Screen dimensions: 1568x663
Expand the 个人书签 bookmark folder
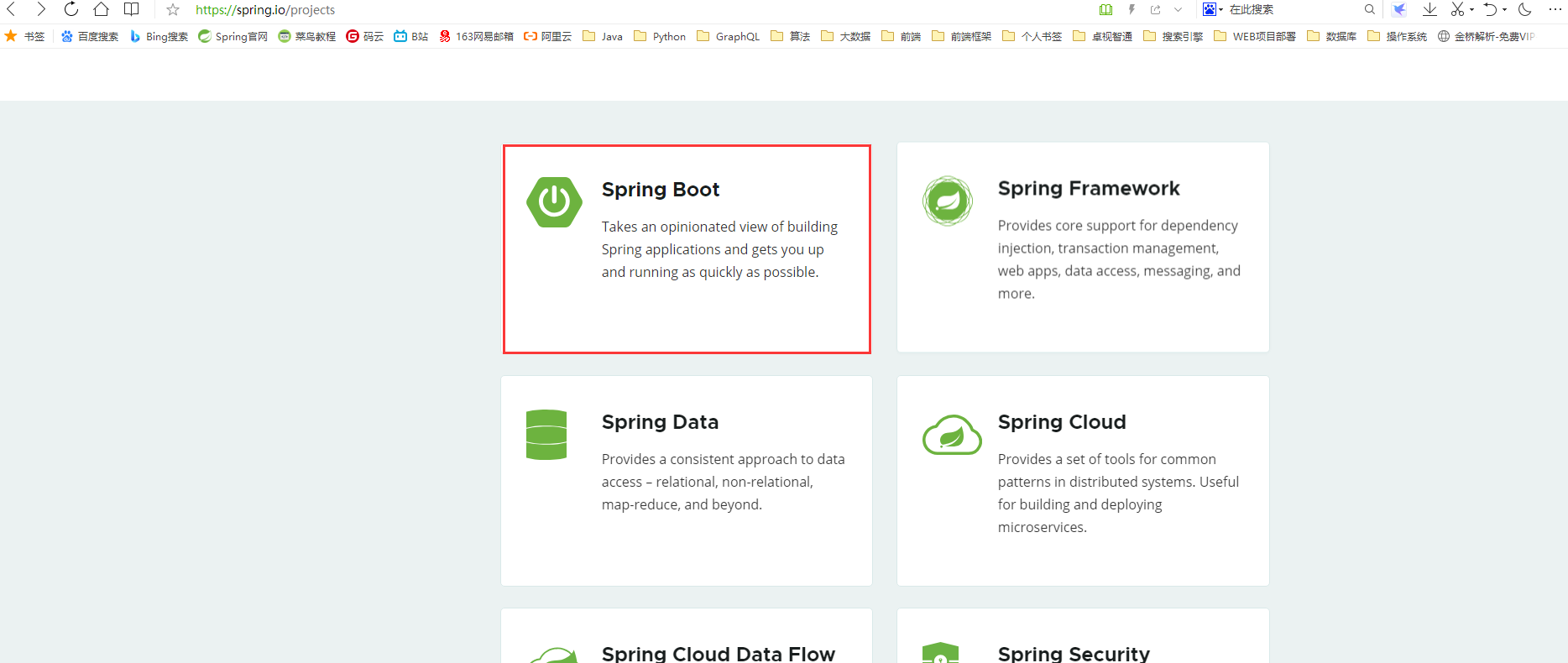click(1032, 36)
